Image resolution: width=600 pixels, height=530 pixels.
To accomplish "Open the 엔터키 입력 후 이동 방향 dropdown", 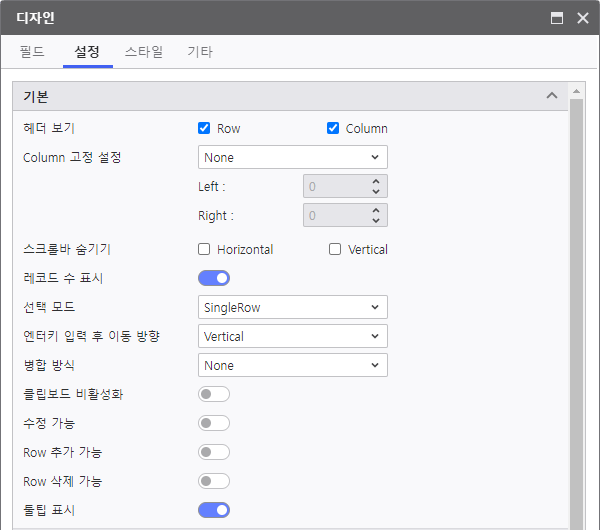I will point(293,336).
